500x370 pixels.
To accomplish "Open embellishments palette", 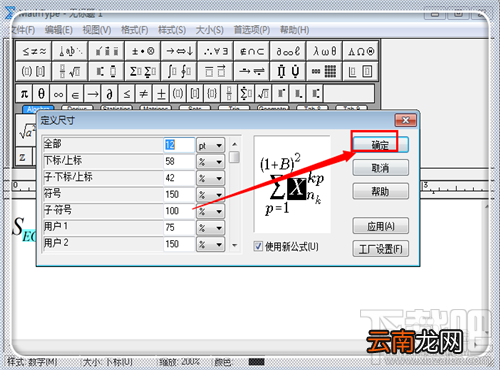I will tap(106, 51).
